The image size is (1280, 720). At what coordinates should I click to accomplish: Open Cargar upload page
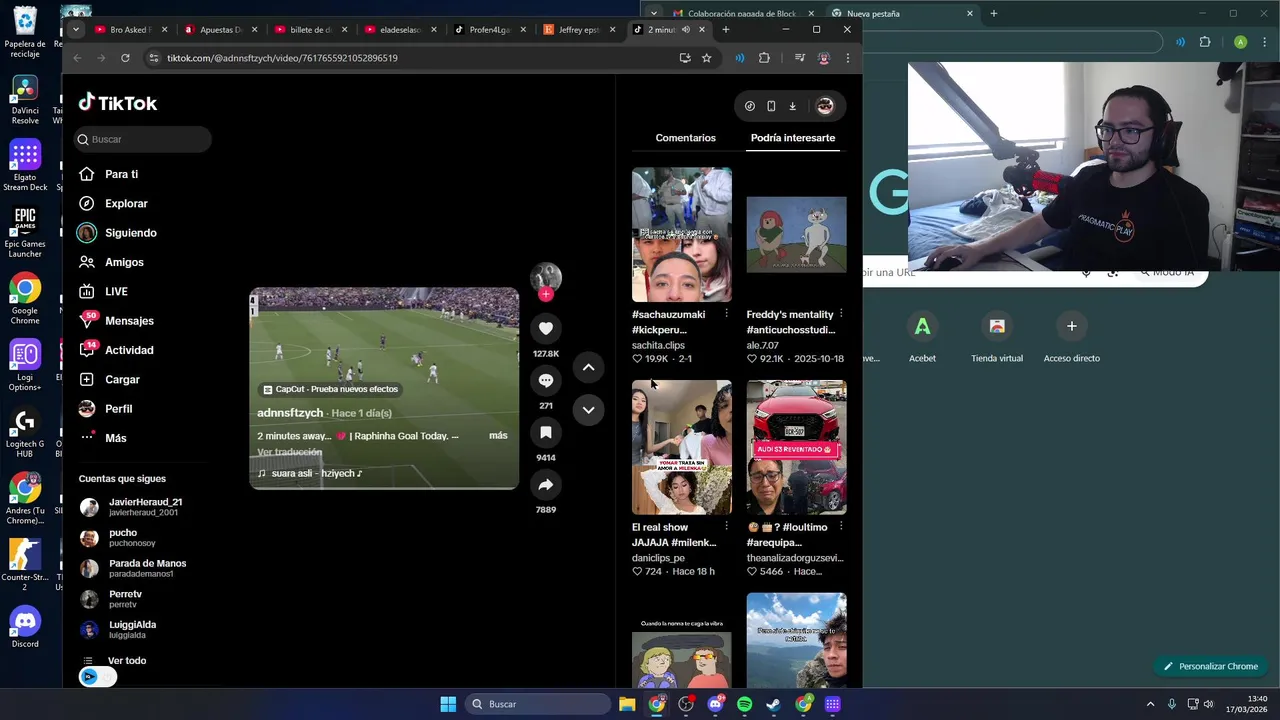[x=122, y=379]
